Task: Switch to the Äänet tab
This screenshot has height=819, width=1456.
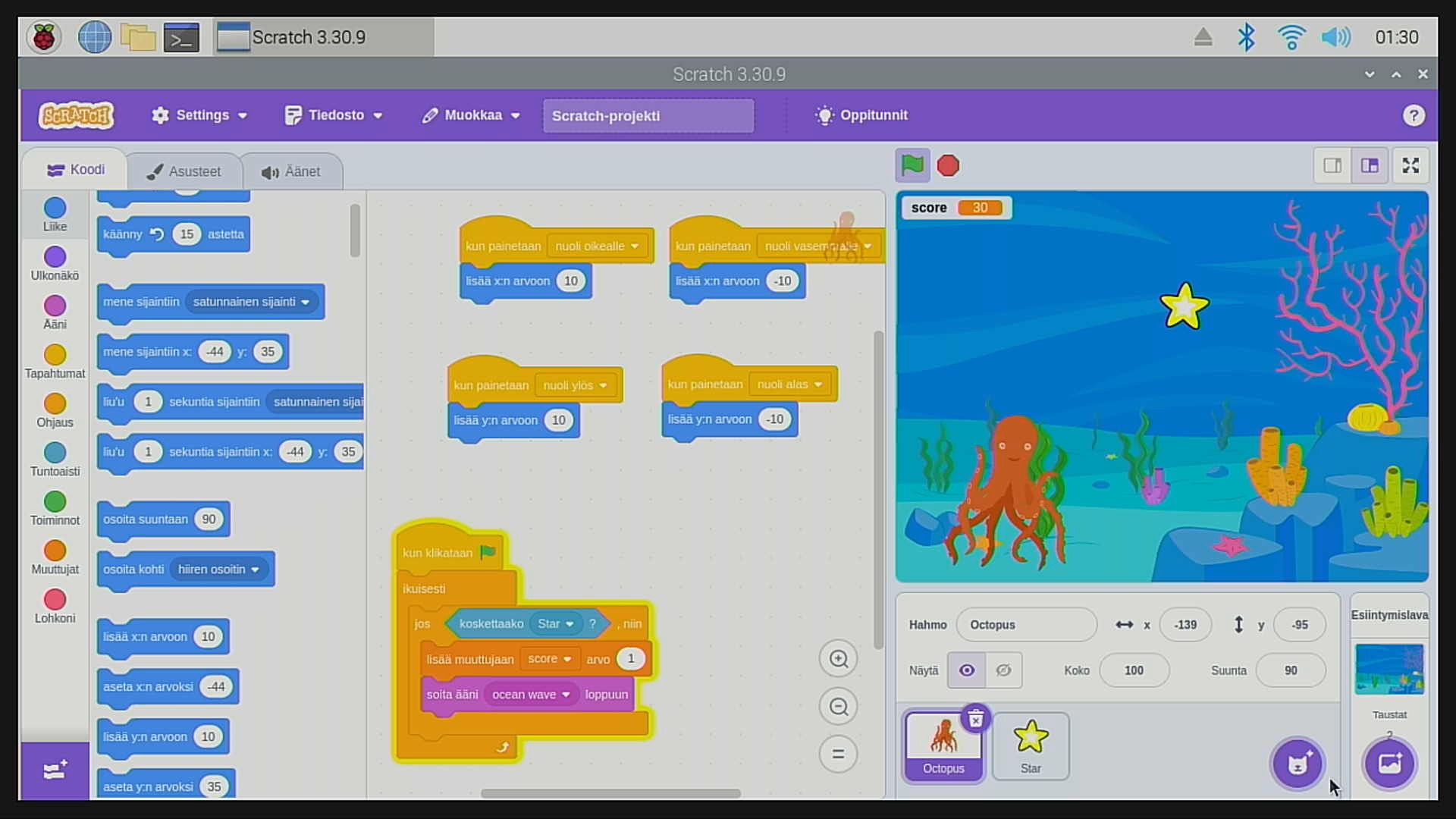Action: pyautogui.click(x=291, y=171)
